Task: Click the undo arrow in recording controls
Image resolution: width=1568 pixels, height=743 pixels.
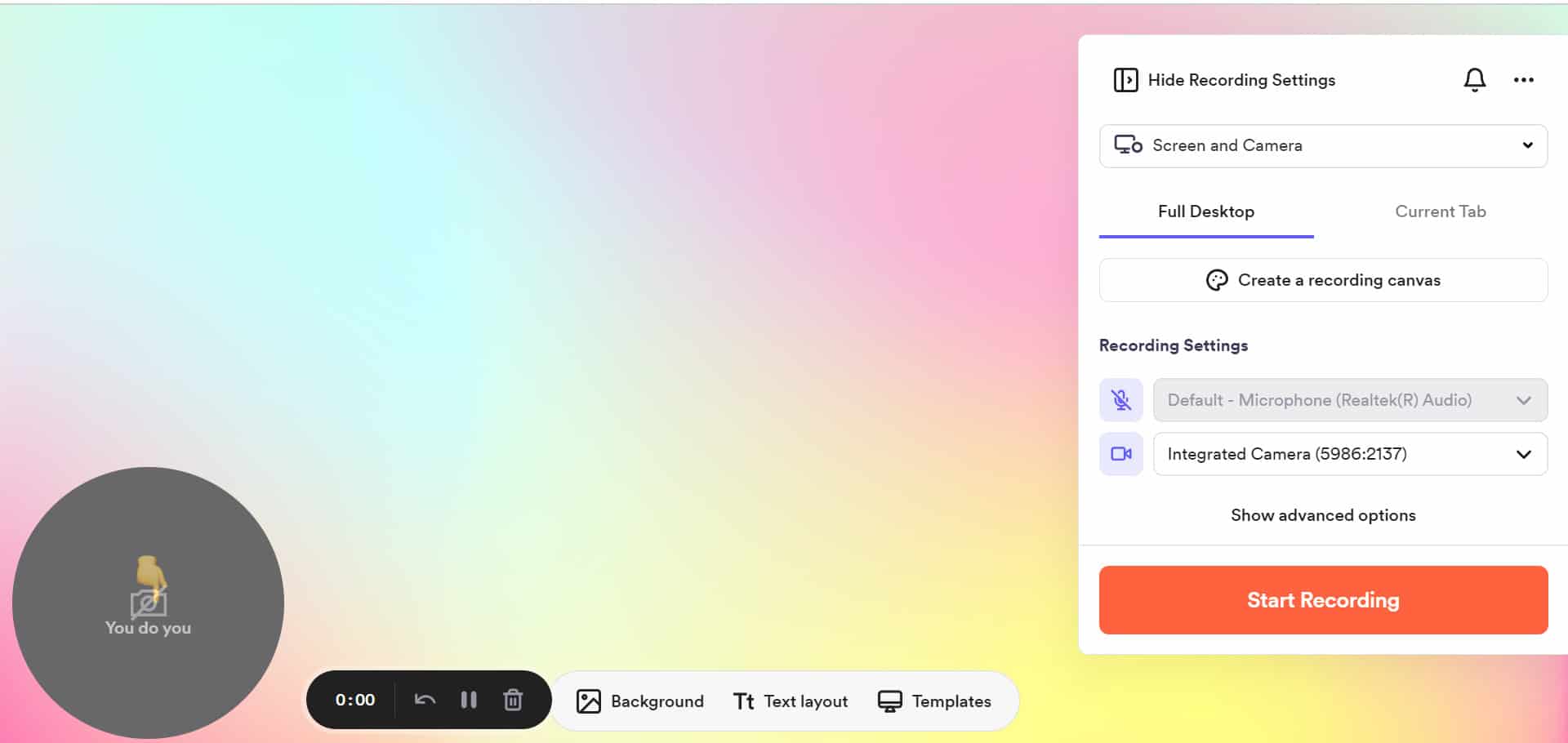Action: [425, 700]
